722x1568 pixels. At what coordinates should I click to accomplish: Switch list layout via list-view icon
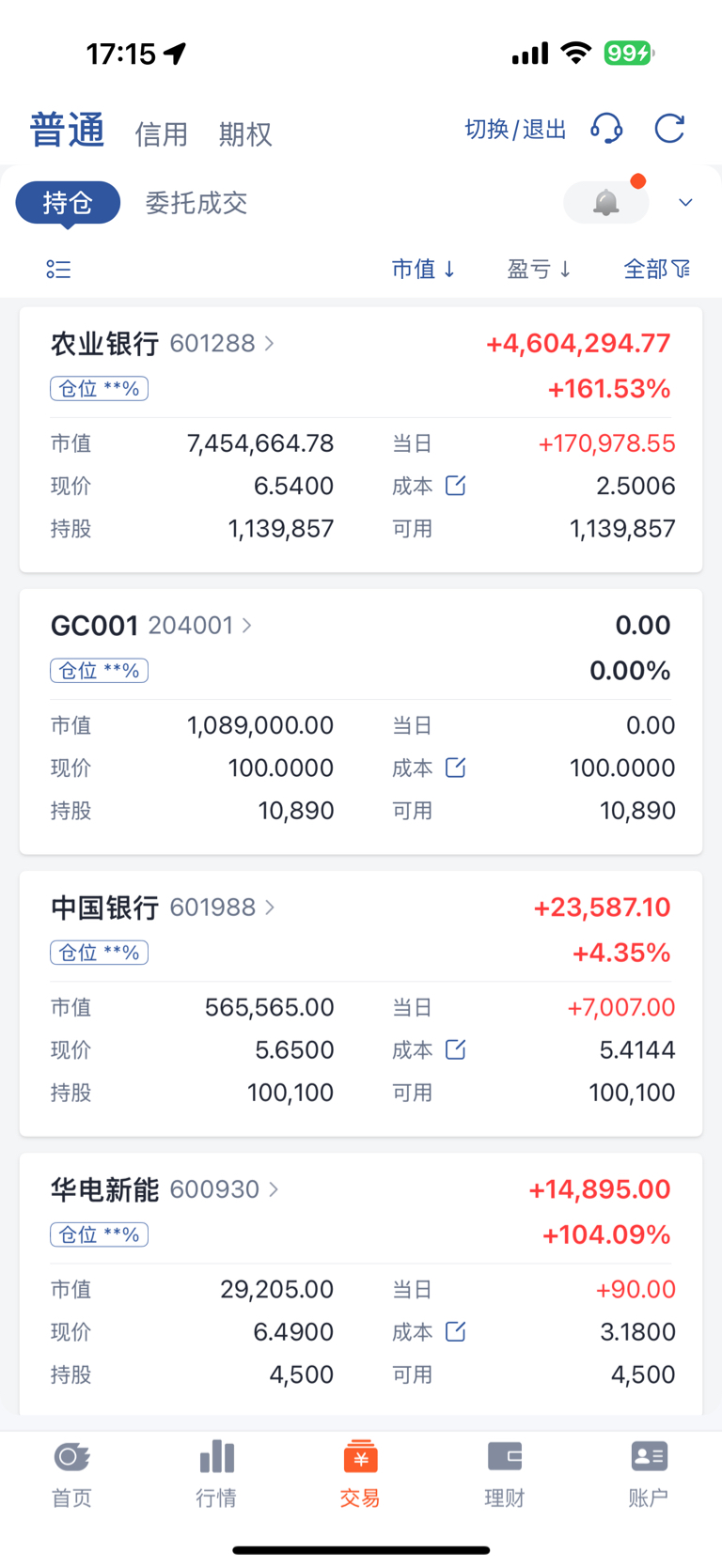point(58,270)
